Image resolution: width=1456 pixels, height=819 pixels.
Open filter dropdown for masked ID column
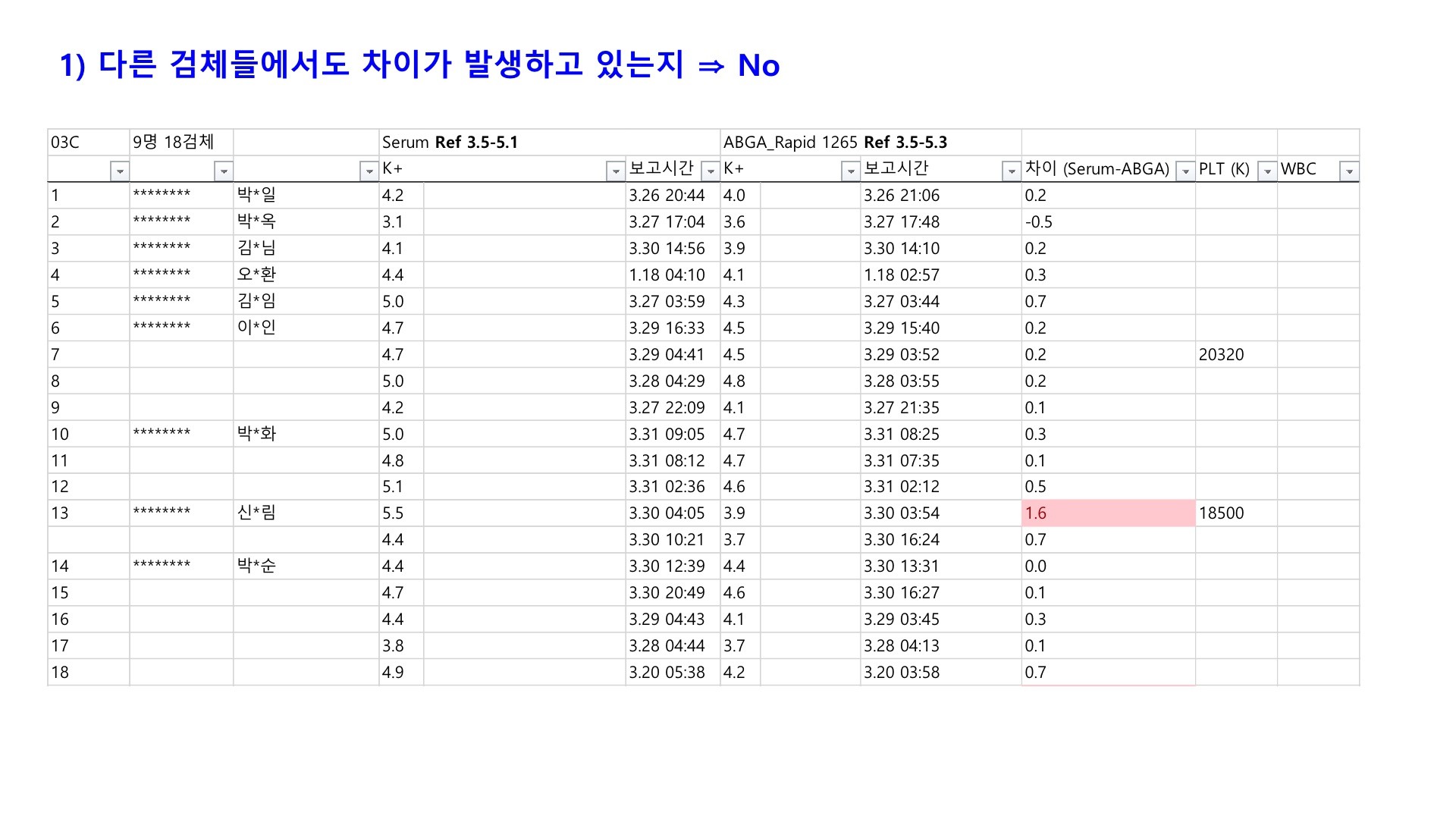pos(224,171)
